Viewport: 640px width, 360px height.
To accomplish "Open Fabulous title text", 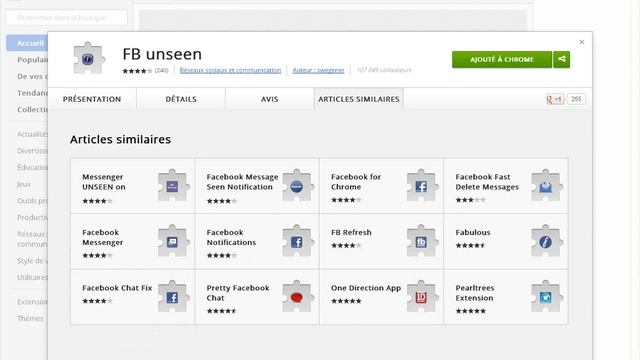I will click(x=473, y=232).
